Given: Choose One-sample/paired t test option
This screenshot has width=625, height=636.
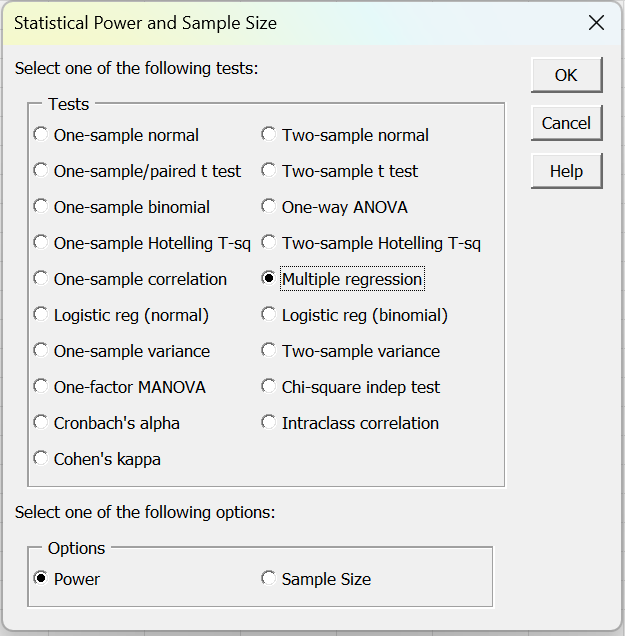Looking at the screenshot, I should pyautogui.click(x=41, y=171).
